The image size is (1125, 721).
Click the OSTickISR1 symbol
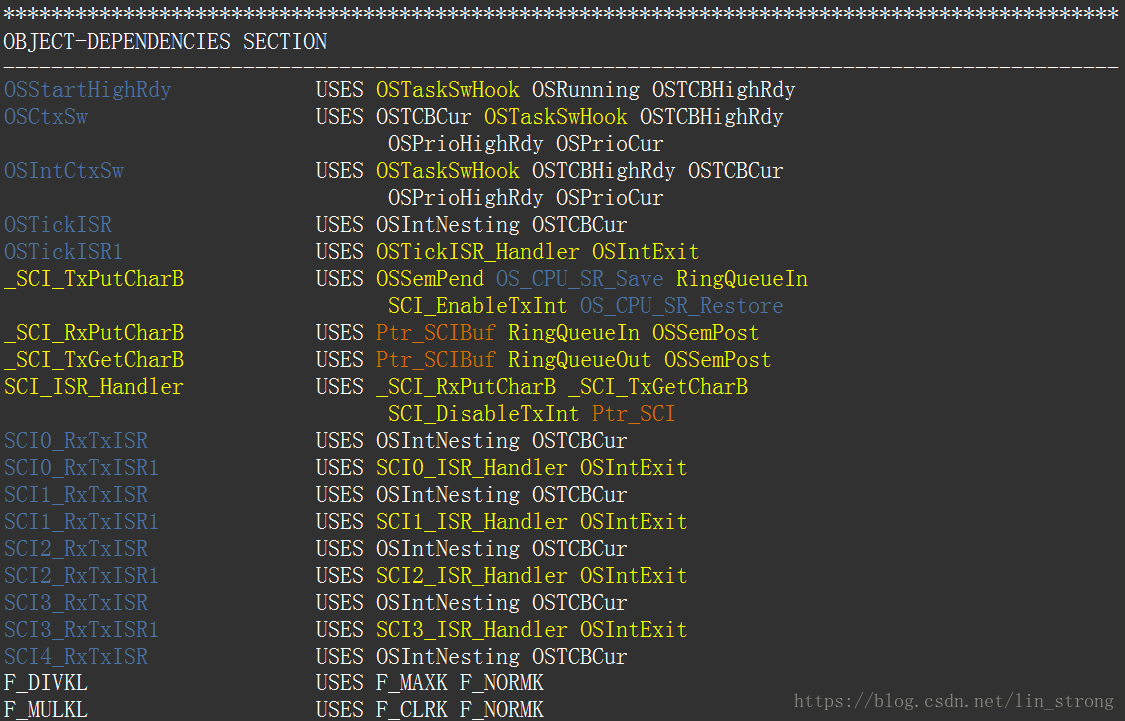pos(63,252)
